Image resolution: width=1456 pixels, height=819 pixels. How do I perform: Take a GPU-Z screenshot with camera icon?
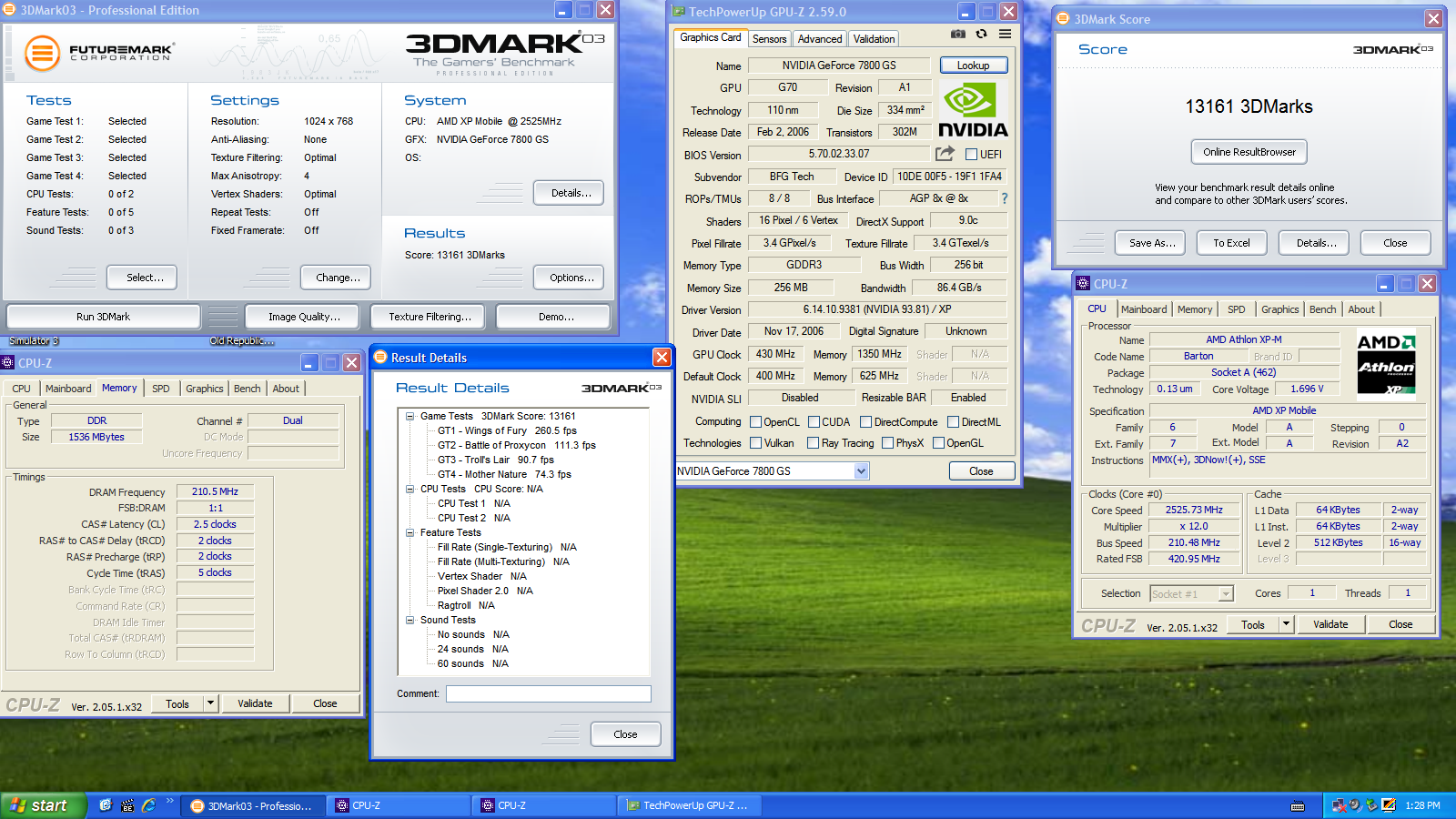coord(957,34)
